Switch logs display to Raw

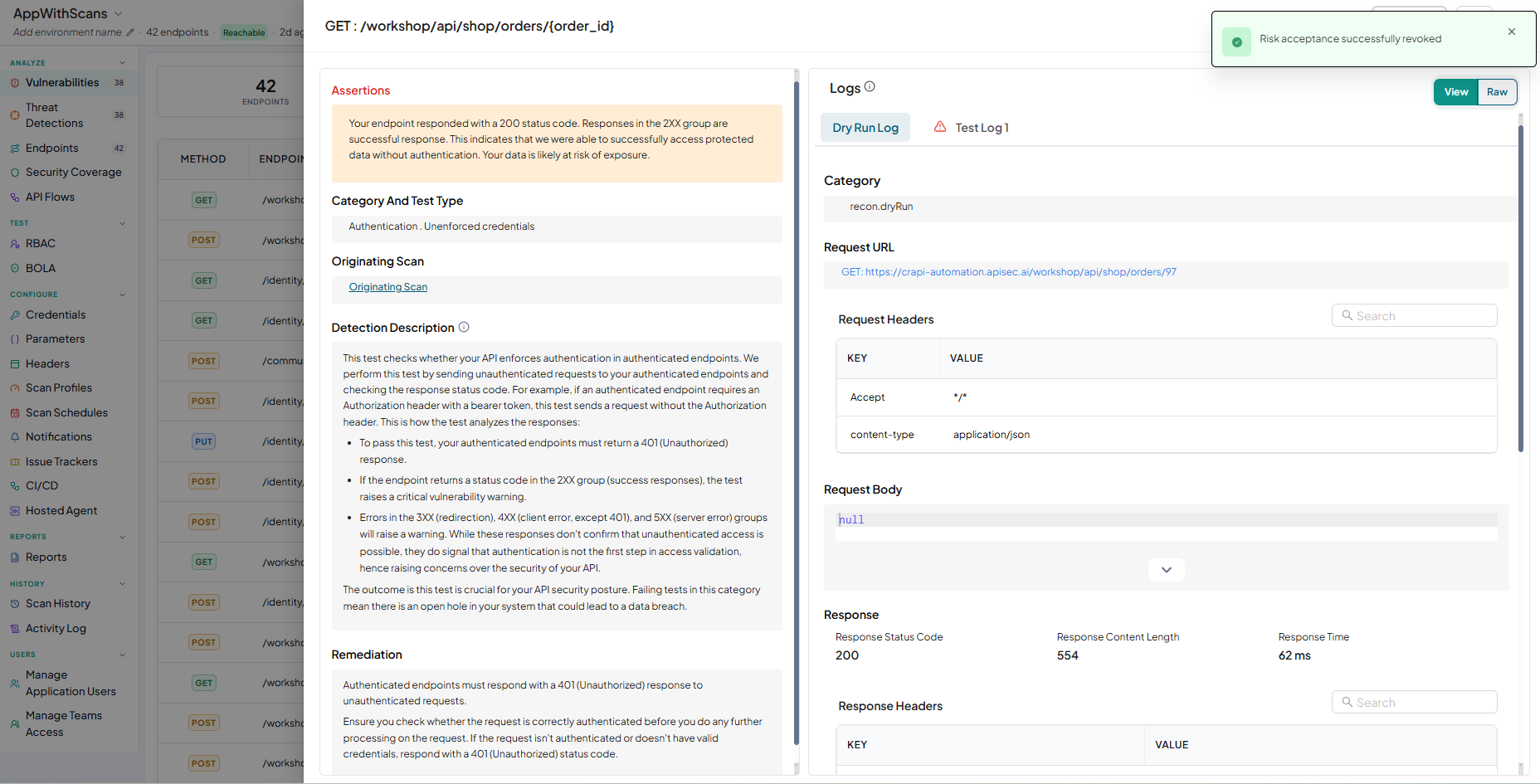(1497, 92)
